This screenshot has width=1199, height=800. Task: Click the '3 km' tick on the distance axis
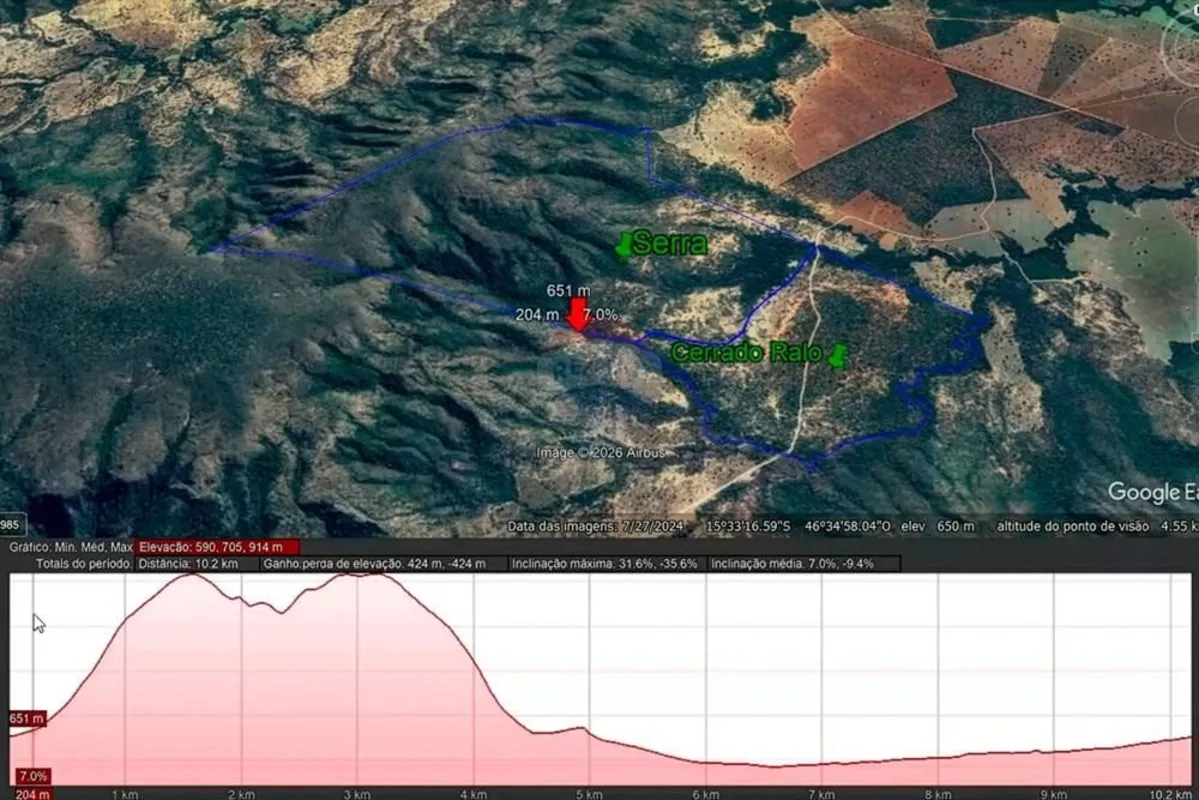[357, 794]
